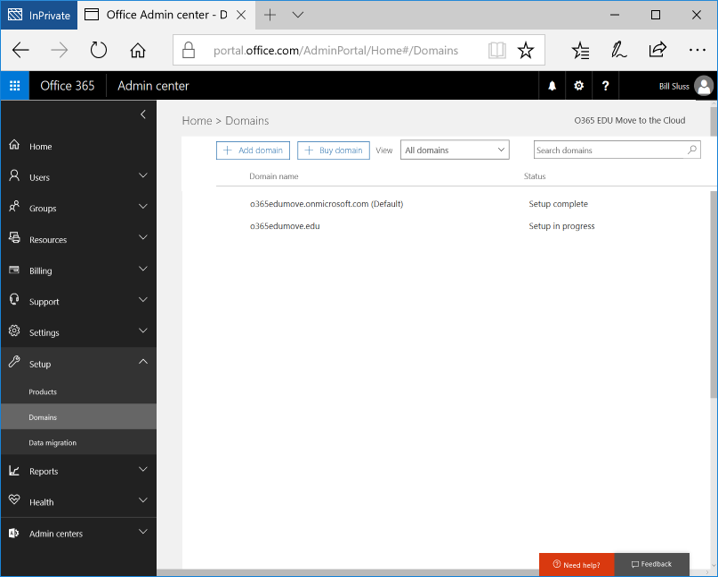The image size is (718, 577).
Task: Click inside the Search domains field
Action: click(608, 150)
